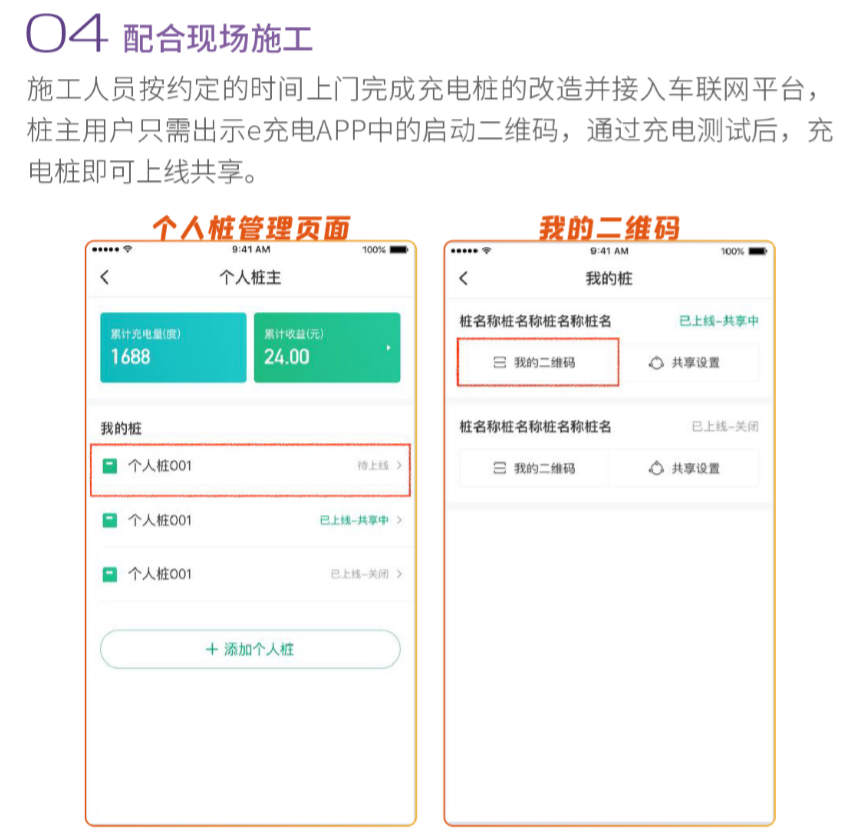Tap back arrow on 我的桩 screen
844x830 pixels.
(x=463, y=278)
